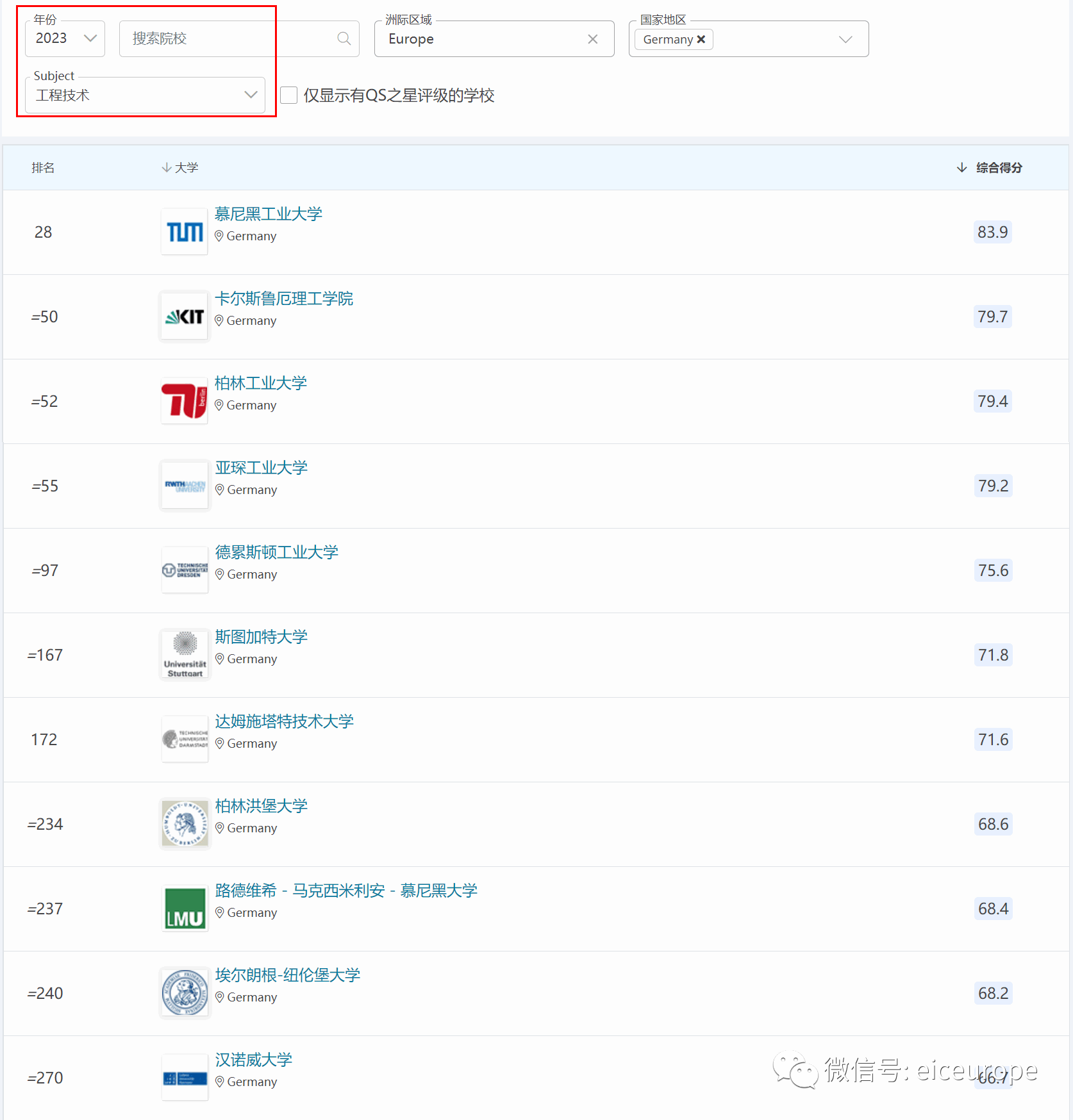Open the 卡尔斯鲁厄理工学院 link
1073x1120 pixels.
click(283, 298)
